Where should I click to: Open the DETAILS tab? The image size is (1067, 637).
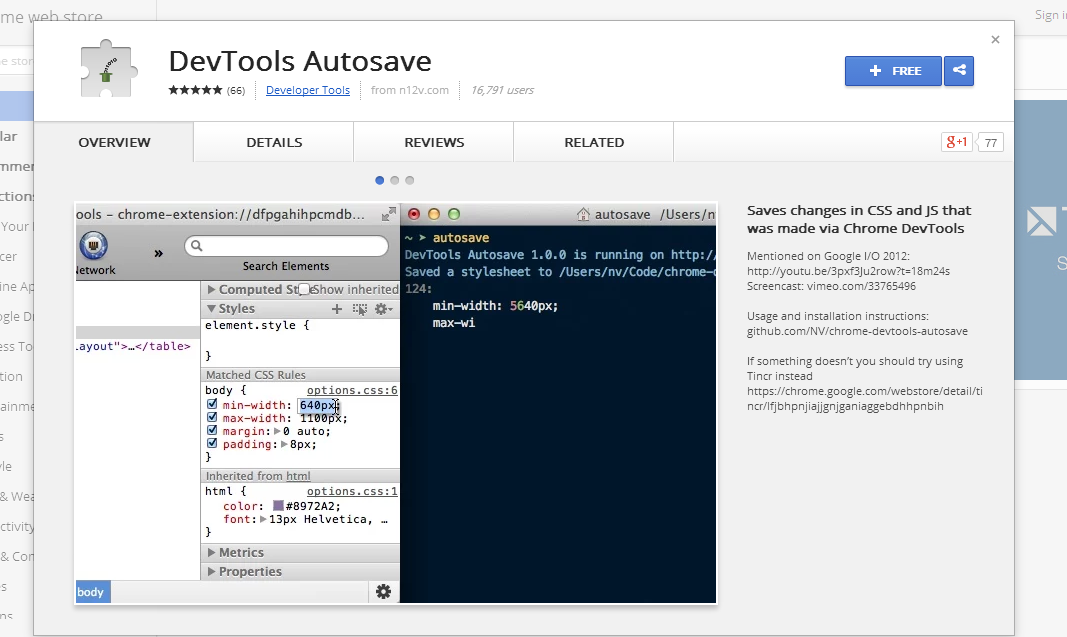(273, 142)
